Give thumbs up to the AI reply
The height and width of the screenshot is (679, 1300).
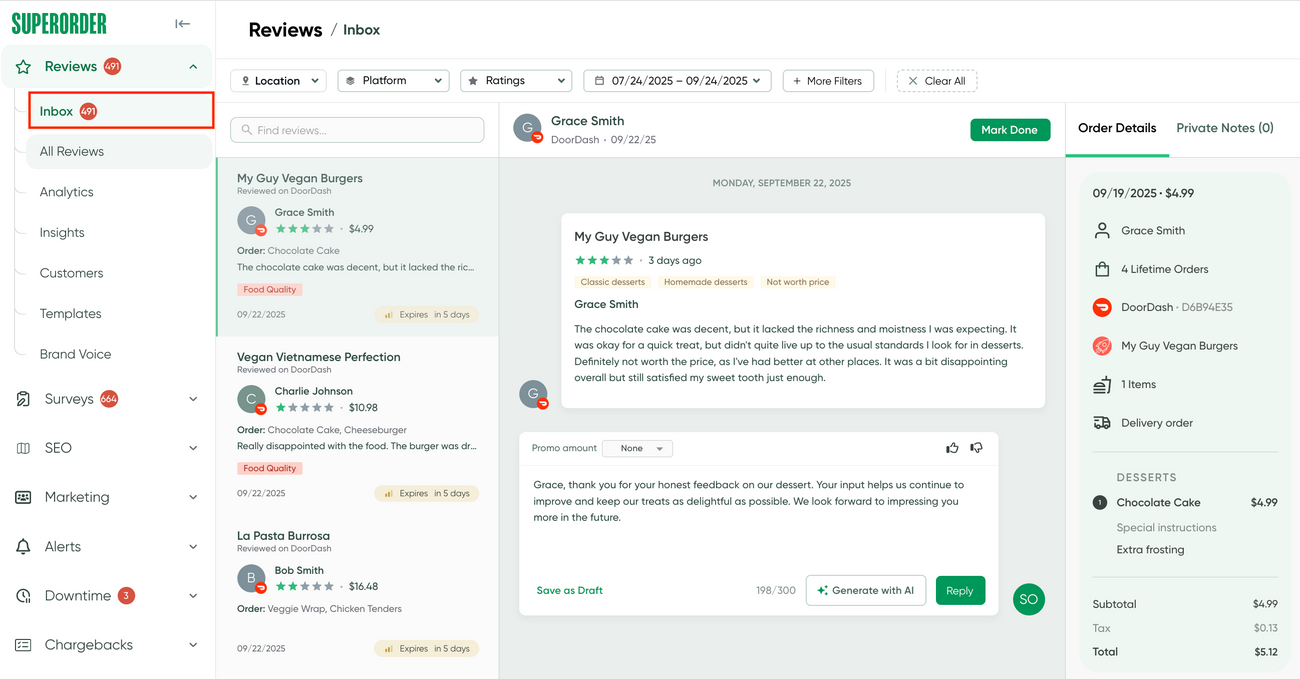click(952, 448)
